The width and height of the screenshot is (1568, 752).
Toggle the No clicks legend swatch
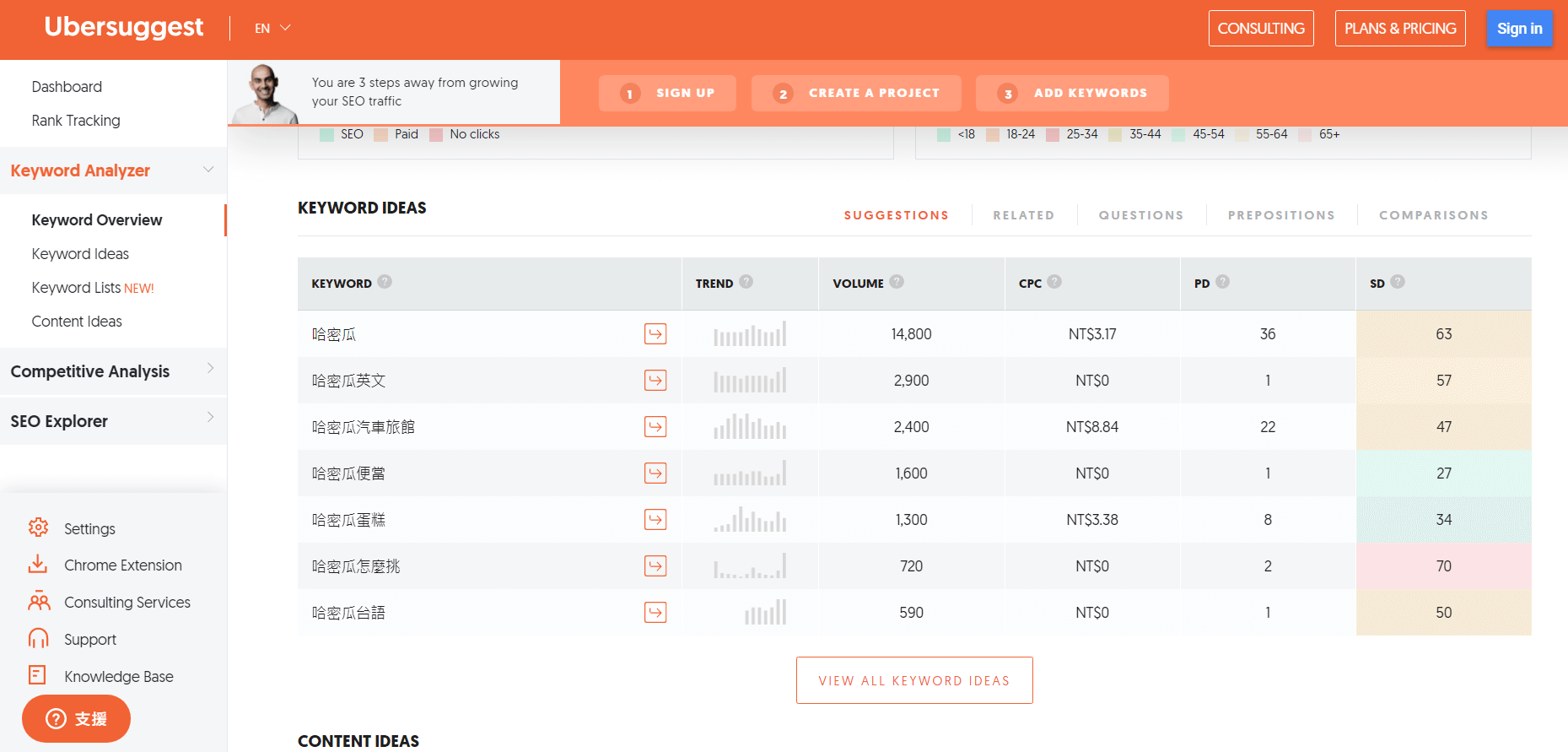436,134
